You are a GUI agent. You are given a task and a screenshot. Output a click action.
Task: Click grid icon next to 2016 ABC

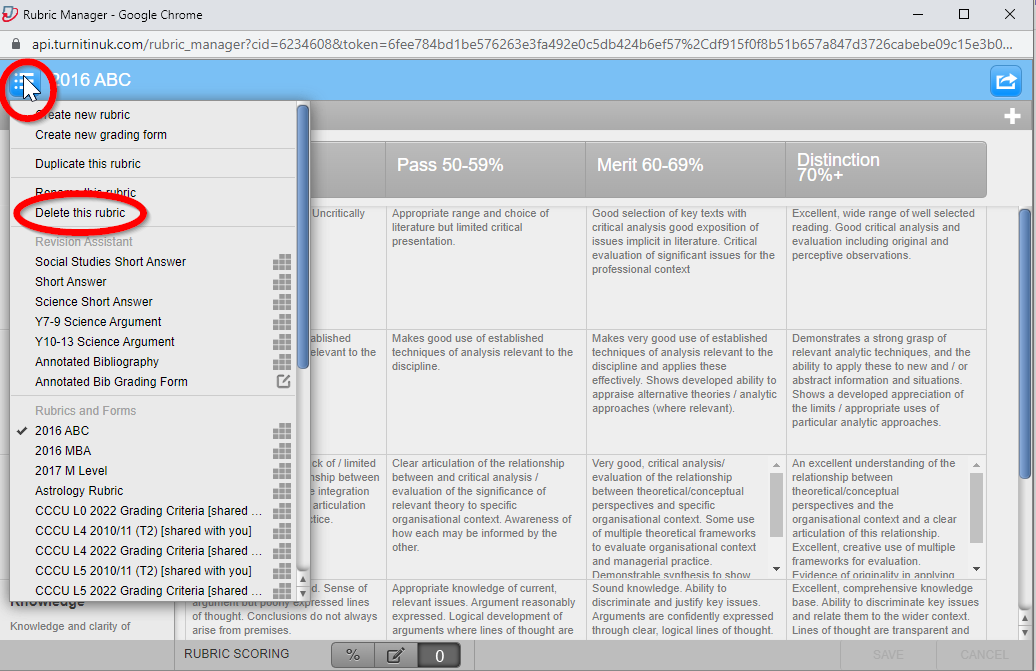pyautogui.click(x=282, y=431)
